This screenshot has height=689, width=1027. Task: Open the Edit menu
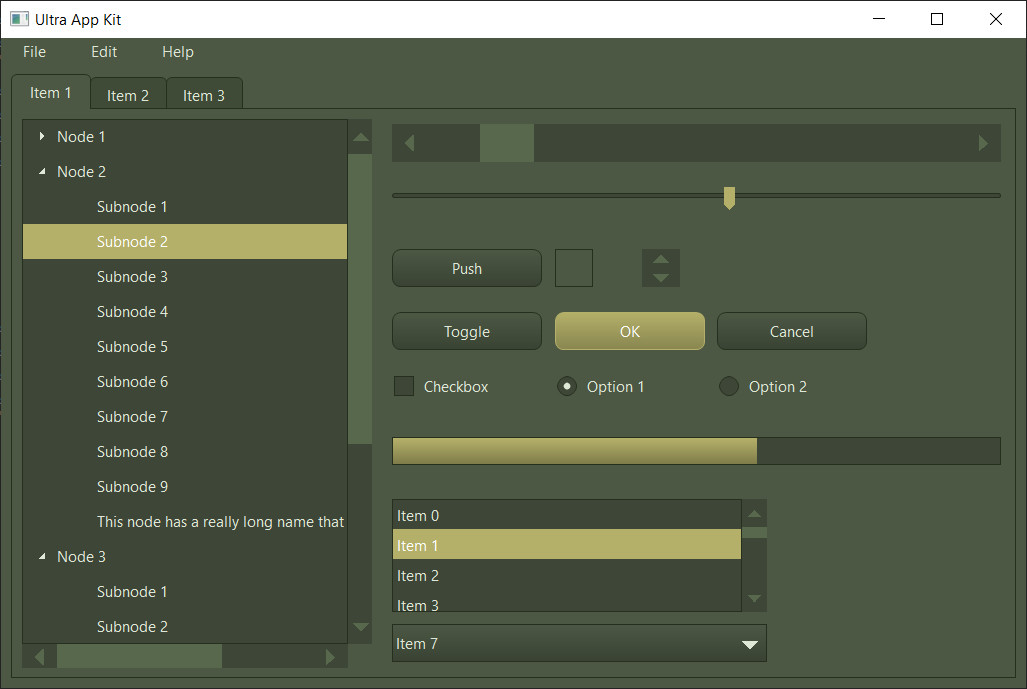(103, 52)
